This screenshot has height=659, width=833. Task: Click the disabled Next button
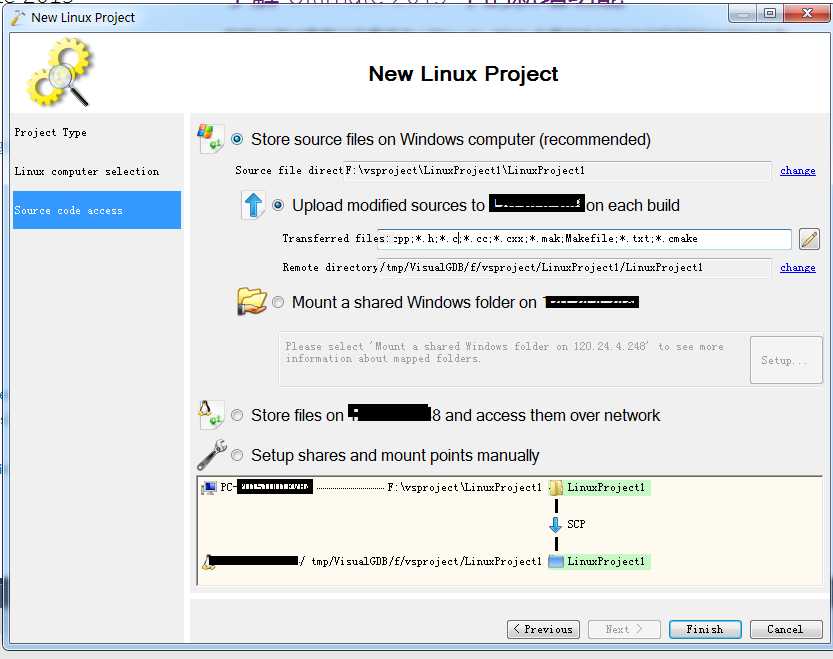tap(624, 629)
